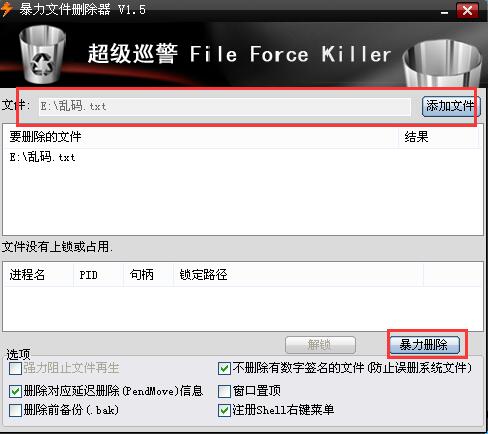Screen dimensions: 488x434
Task: Toggle 强力阻止文件再生 checkbox
Action: [15, 369]
